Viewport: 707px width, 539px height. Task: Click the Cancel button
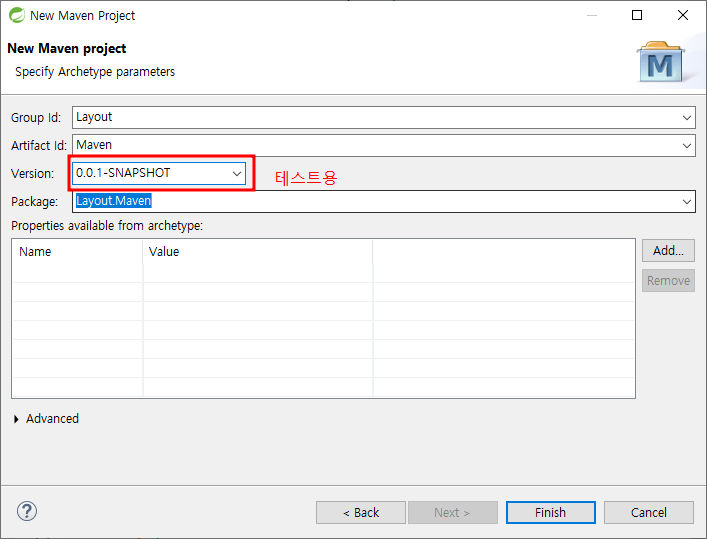tap(648, 512)
